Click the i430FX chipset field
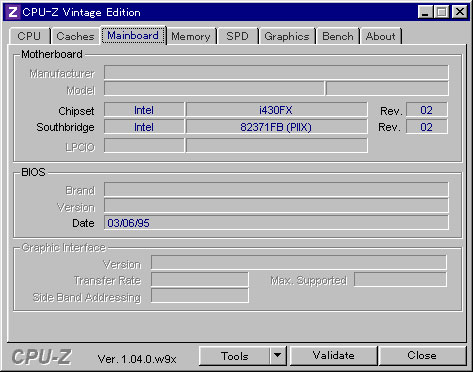 tap(276, 110)
